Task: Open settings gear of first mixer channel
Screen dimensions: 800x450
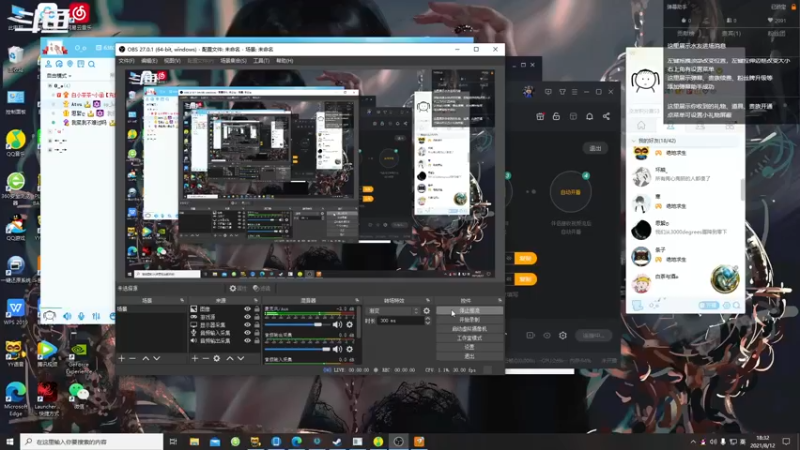Action: click(x=349, y=324)
